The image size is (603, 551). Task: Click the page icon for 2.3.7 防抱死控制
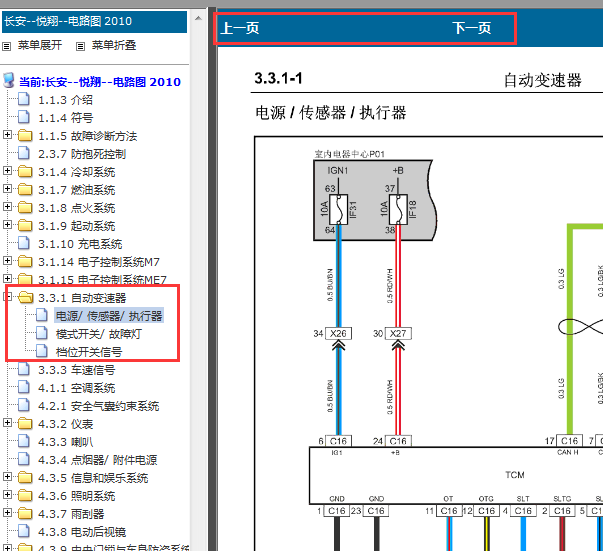pyautogui.click(x=24, y=153)
